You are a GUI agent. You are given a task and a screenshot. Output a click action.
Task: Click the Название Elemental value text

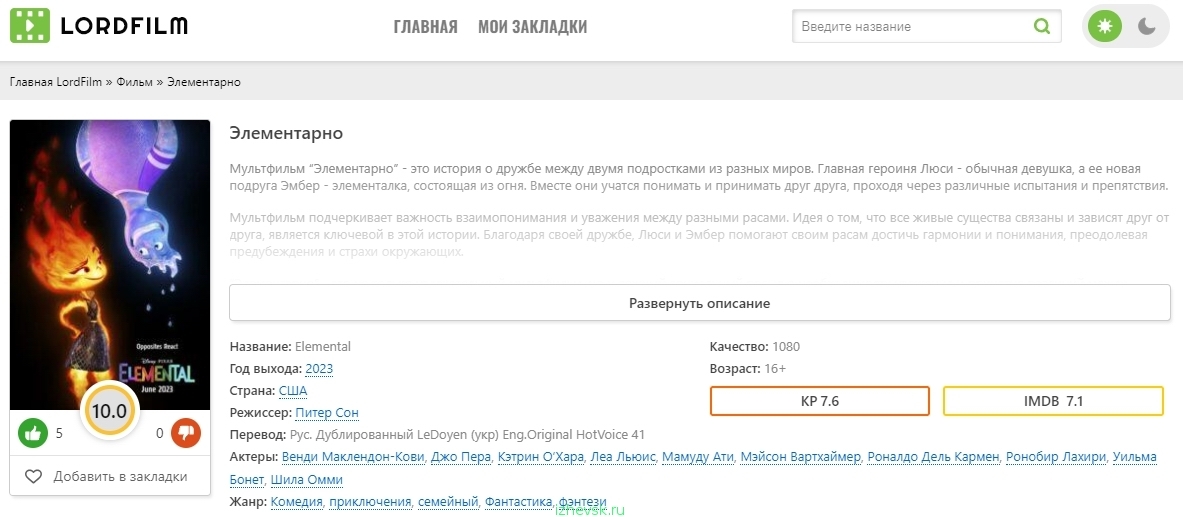point(323,347)
